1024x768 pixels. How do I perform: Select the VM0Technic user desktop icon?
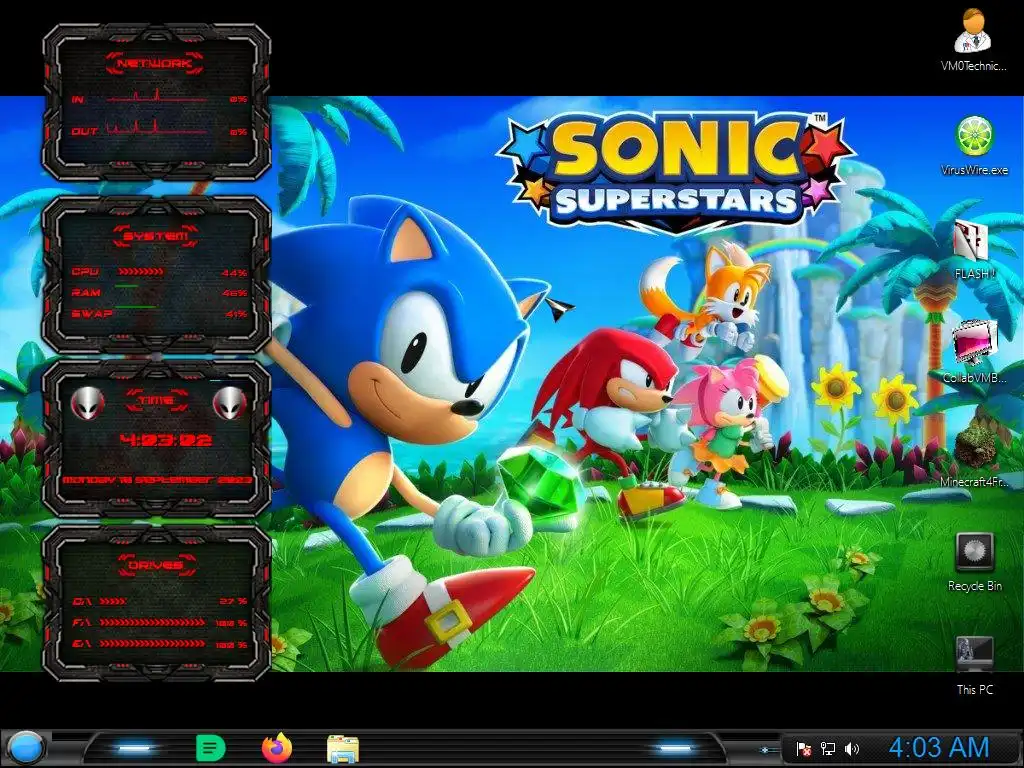click(x=973, y=39)
